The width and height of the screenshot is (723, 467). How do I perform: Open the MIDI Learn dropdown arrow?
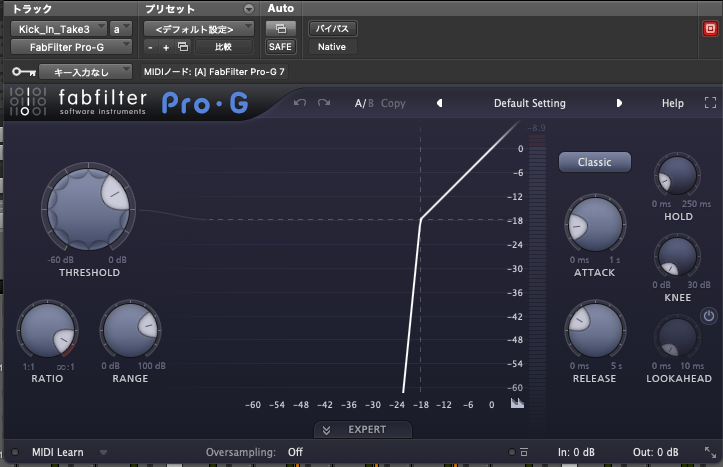pyautogui.click(x=103, y=452)
